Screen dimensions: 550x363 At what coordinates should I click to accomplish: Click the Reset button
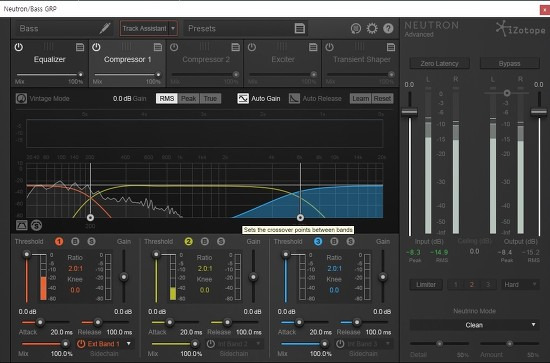pyautogui.click(x=382, y=99)
